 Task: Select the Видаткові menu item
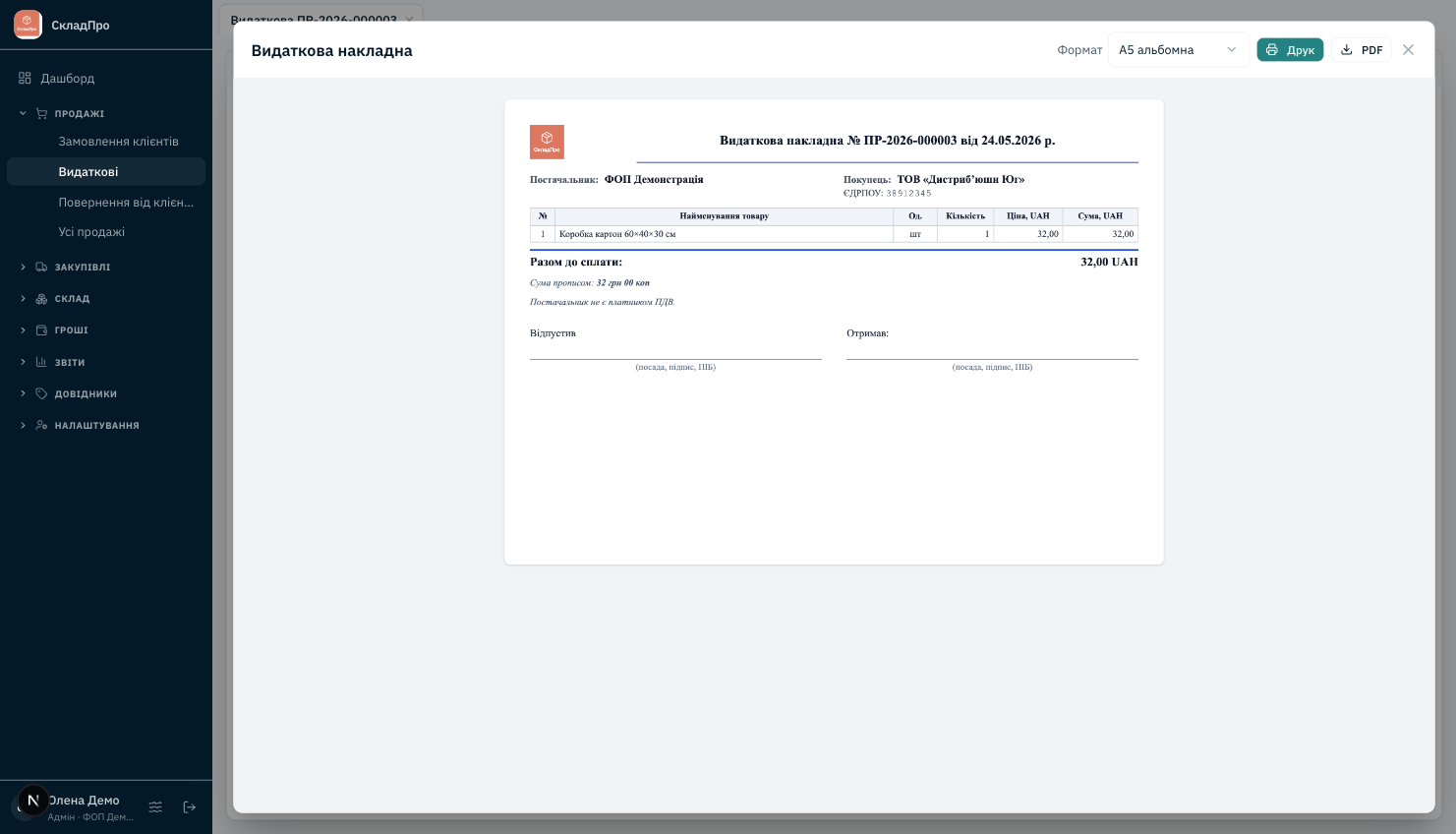point(106,171)
